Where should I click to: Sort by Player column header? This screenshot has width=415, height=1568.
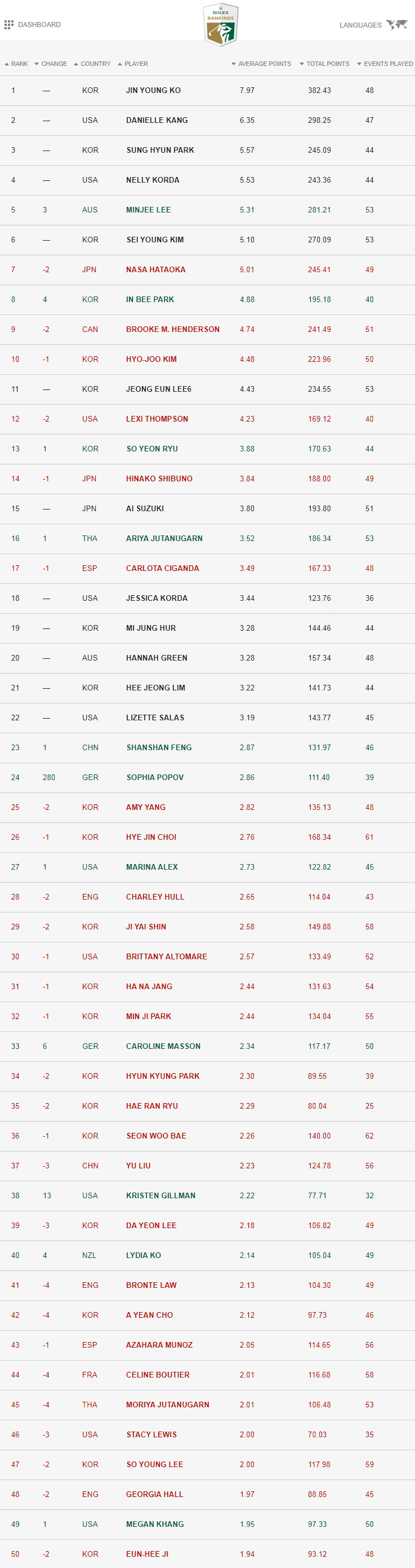tap(133, 64)
